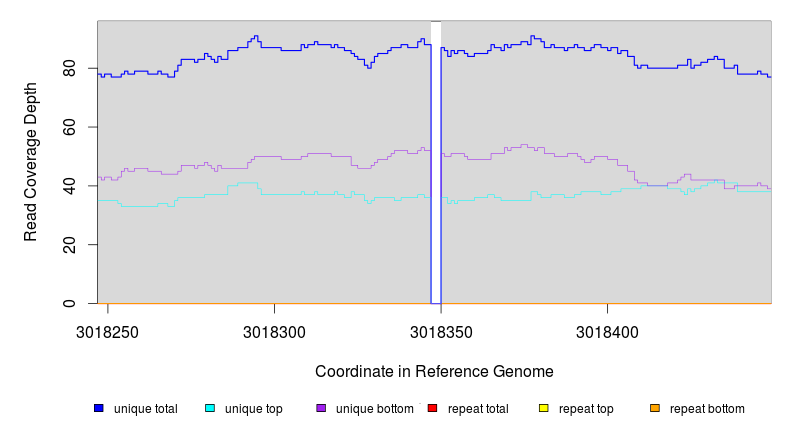This screenshot has height=432, width=792.
Task: Click the purple unique bottom legend swatch
Action: (321, 408)
